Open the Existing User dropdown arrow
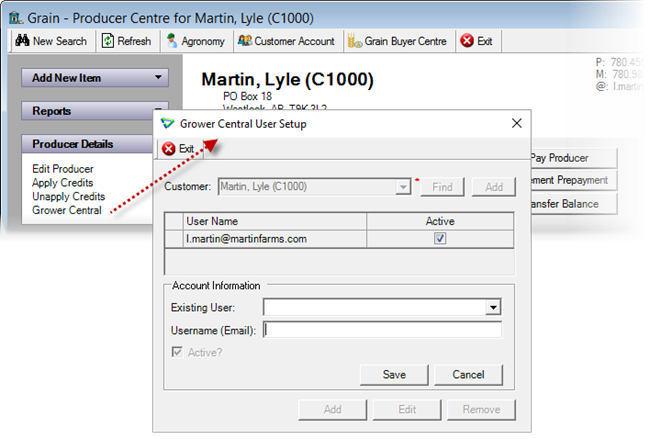This screenshot has width=650, height=439. point(493,307)
